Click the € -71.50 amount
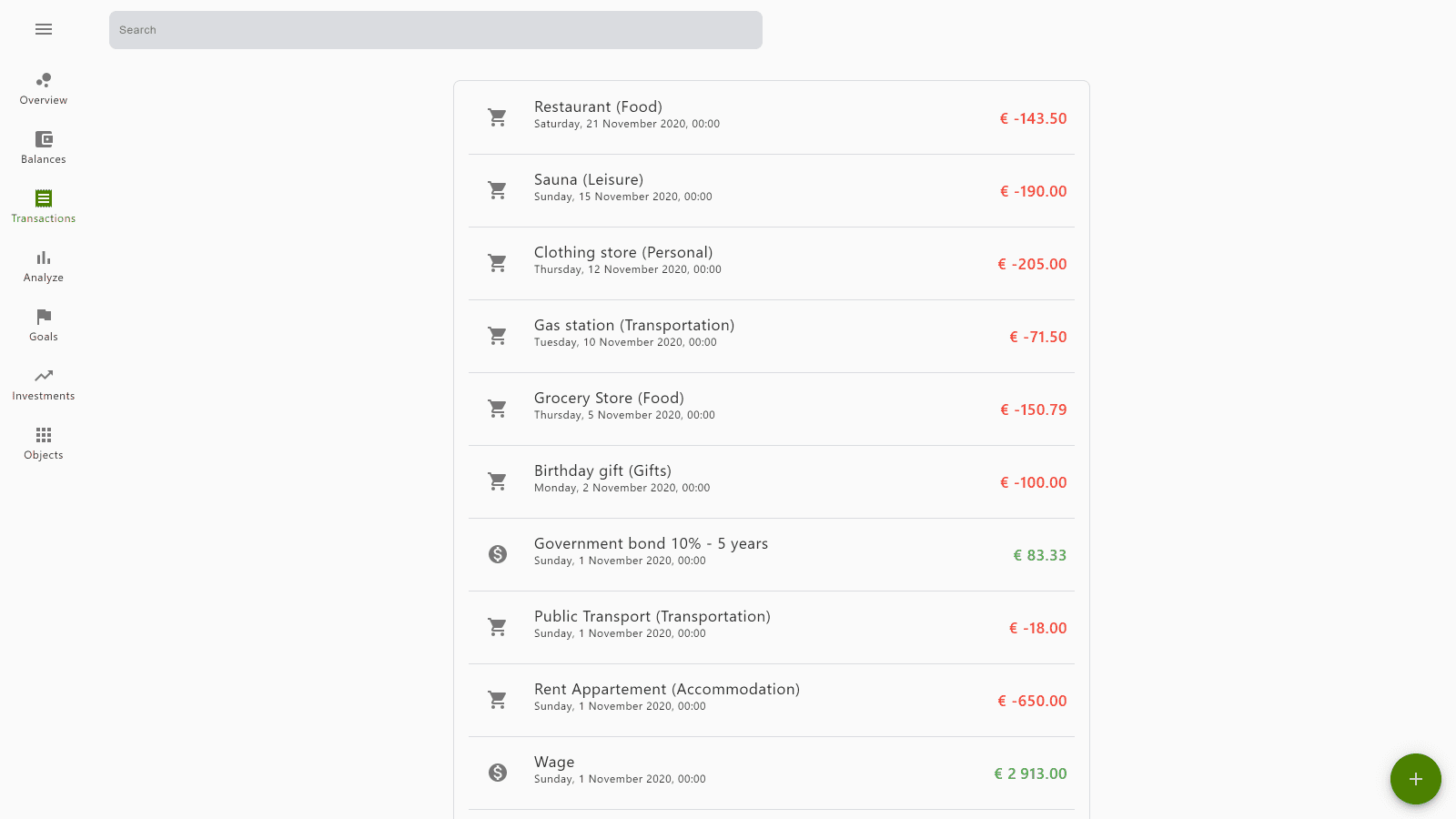Screen dimensions: 1456x819 click(1037, 337)
